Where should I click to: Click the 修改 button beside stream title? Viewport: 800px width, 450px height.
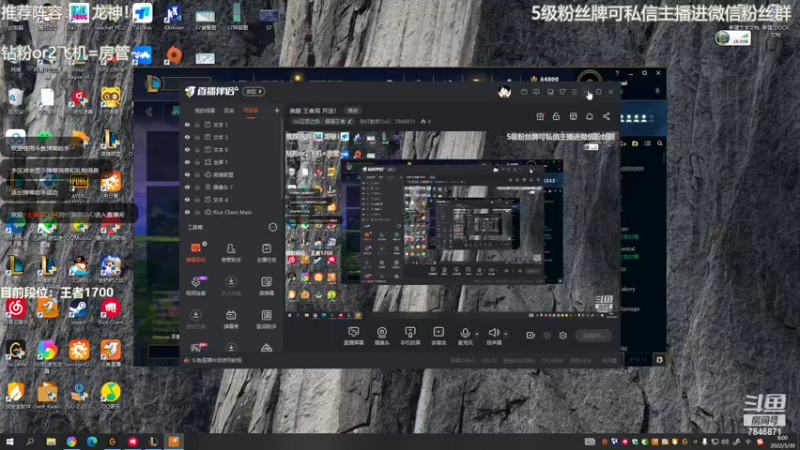coord(353,110)
